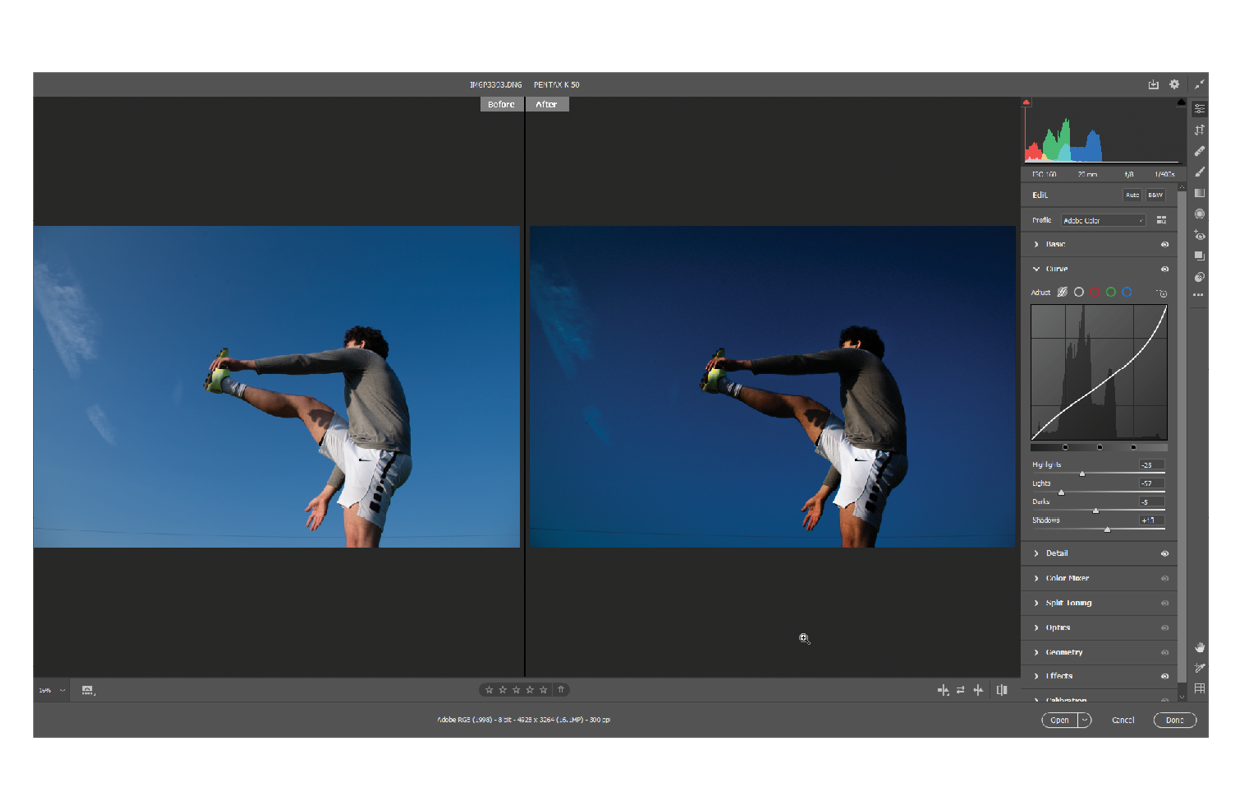Select the Graduated Filter tool
This screenshot has width=1242, height=810.
pyautogui.click(x=1199, y=193)
